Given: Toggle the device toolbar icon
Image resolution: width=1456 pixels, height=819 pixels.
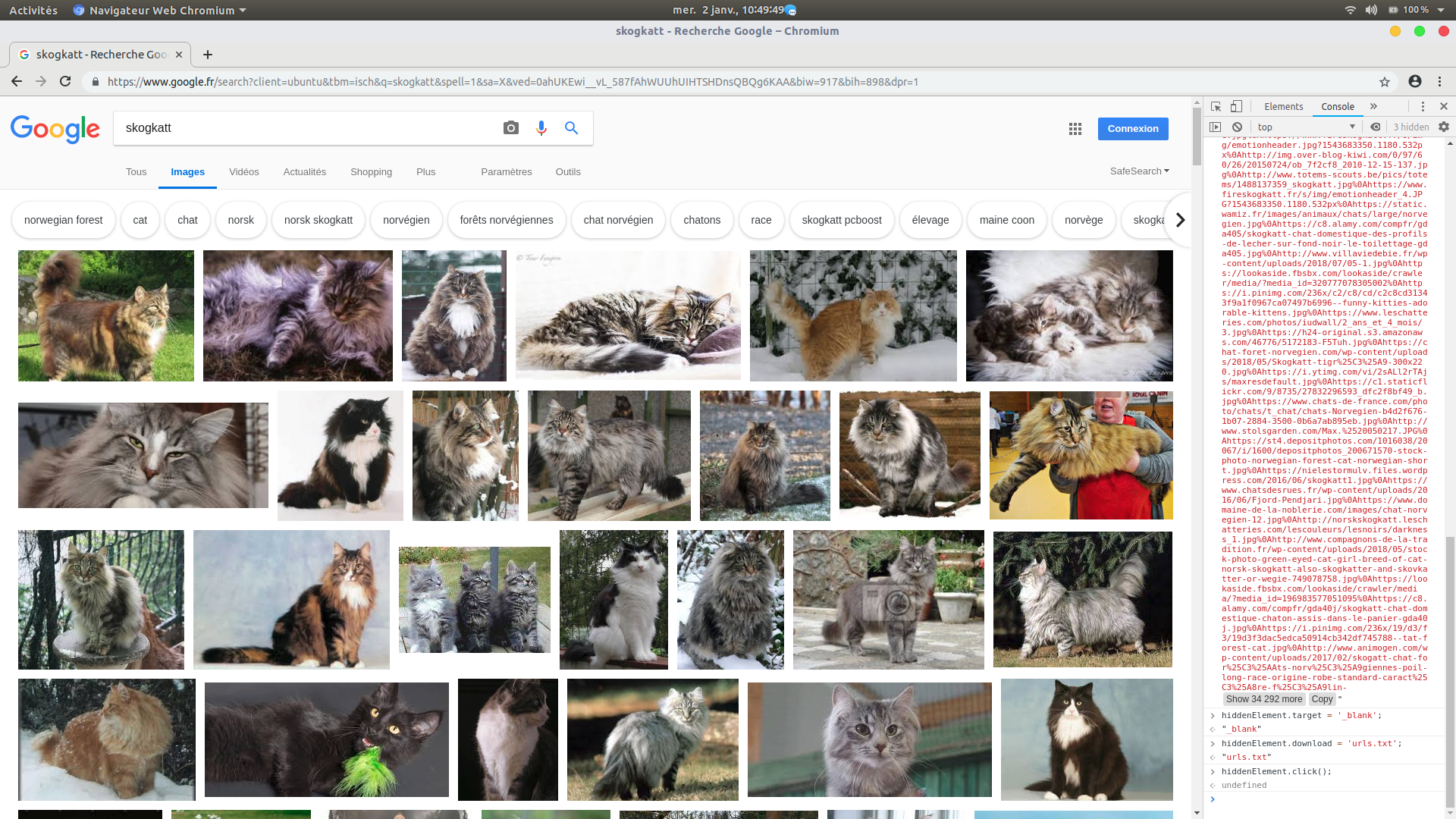Looking at the screenshot, I should click(1236, 107).
